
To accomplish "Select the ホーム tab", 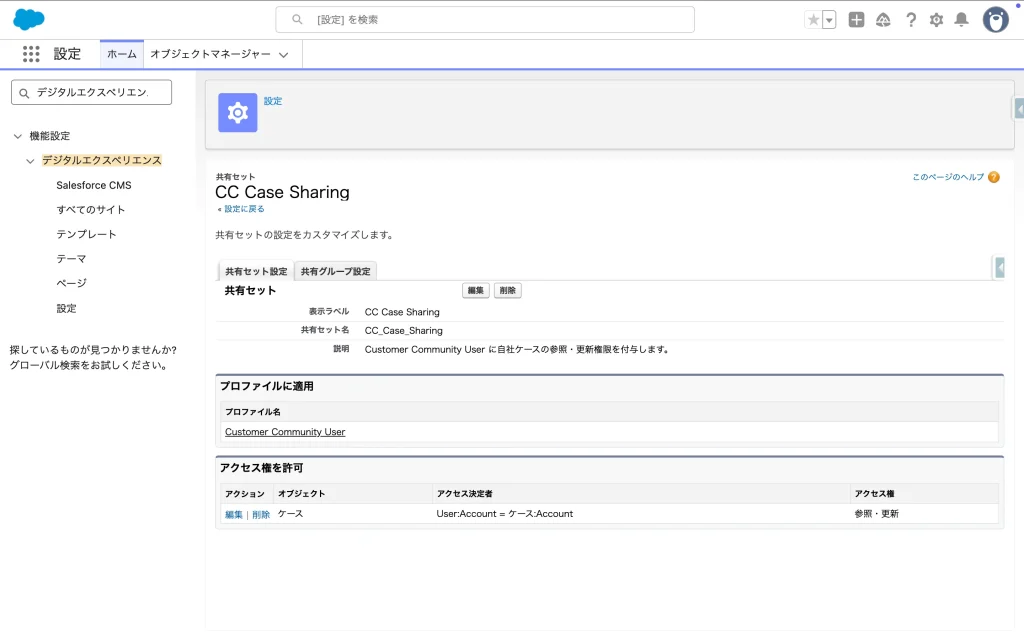I will [x=122, y=54].
